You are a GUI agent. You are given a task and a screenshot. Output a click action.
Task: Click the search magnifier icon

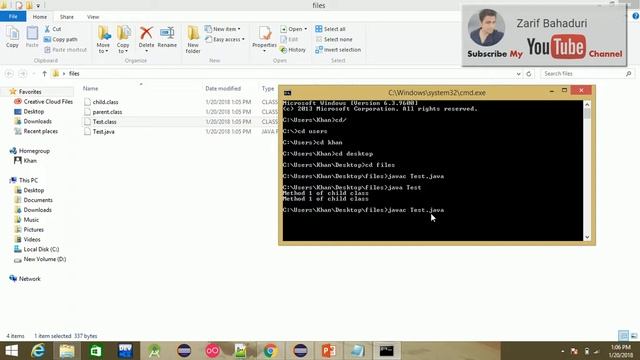(628, 73)
